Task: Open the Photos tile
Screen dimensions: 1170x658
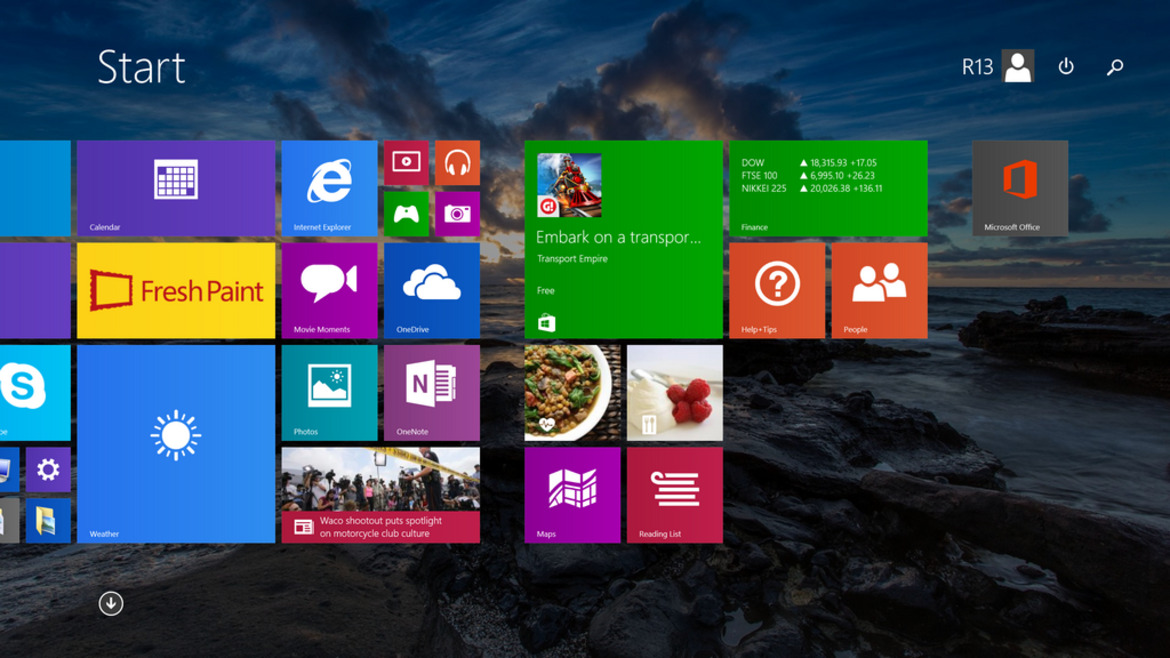Action: [x=329, y=392]
